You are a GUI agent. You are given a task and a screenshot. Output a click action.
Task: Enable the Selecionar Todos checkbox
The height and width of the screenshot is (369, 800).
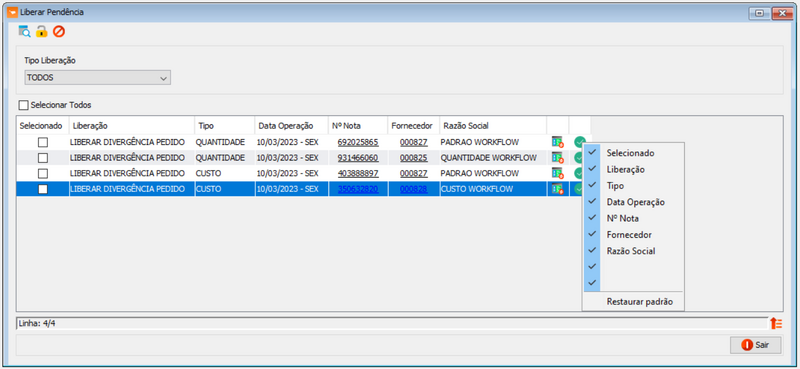coord(23,105)
